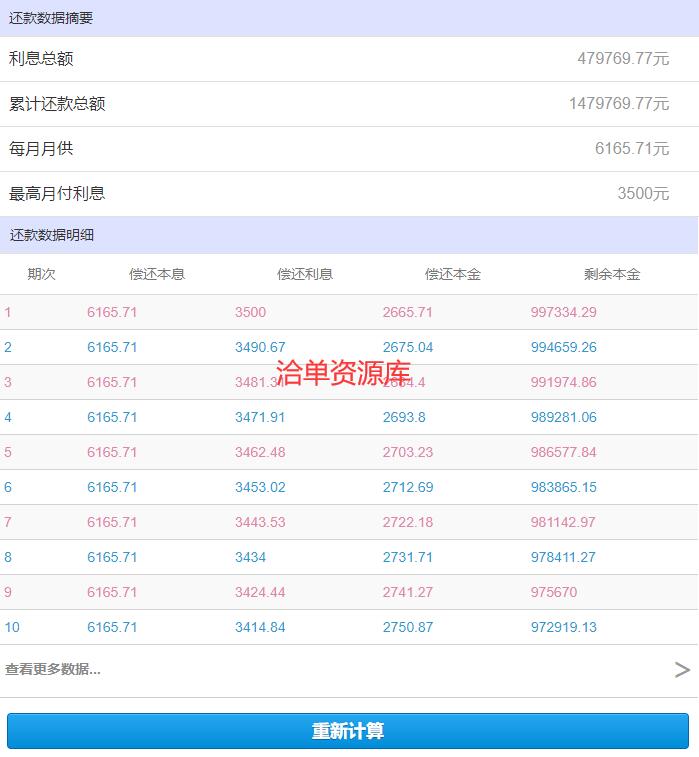699x757 pixels.
Task: Select principal 2703.23 in period 5
Action: pyautogui.click(x=407, y=452)
